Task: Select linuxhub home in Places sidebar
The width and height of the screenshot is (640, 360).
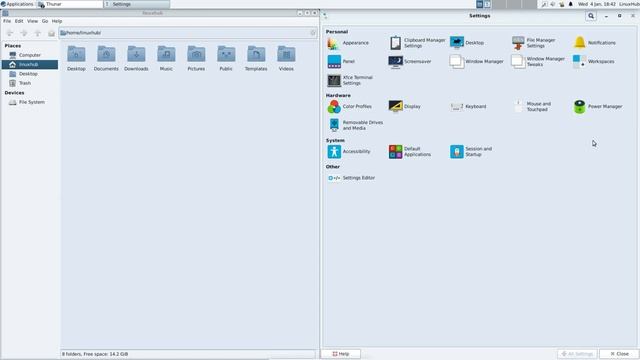Action: [29, 64]
